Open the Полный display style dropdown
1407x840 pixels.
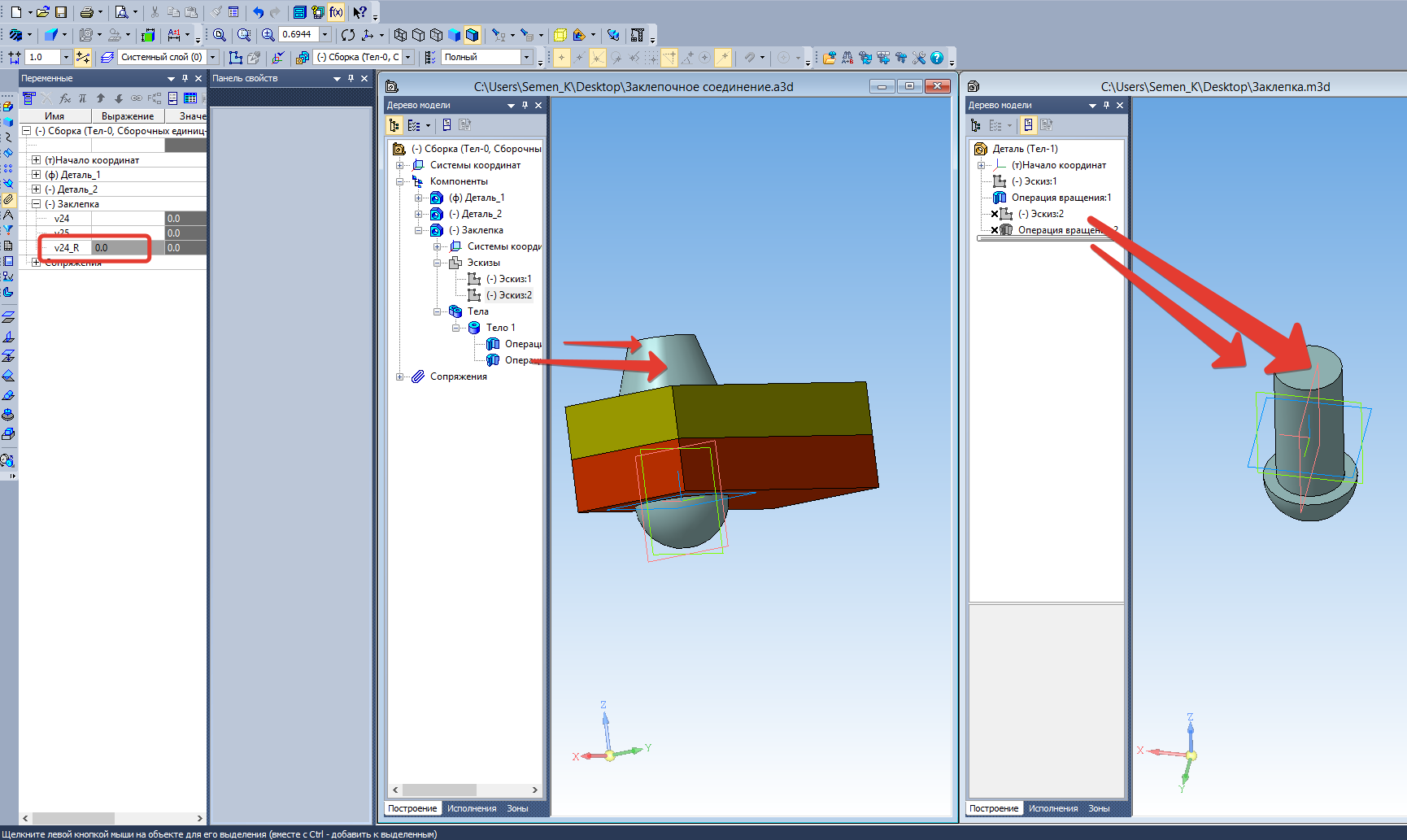click(x=527, y=57)
